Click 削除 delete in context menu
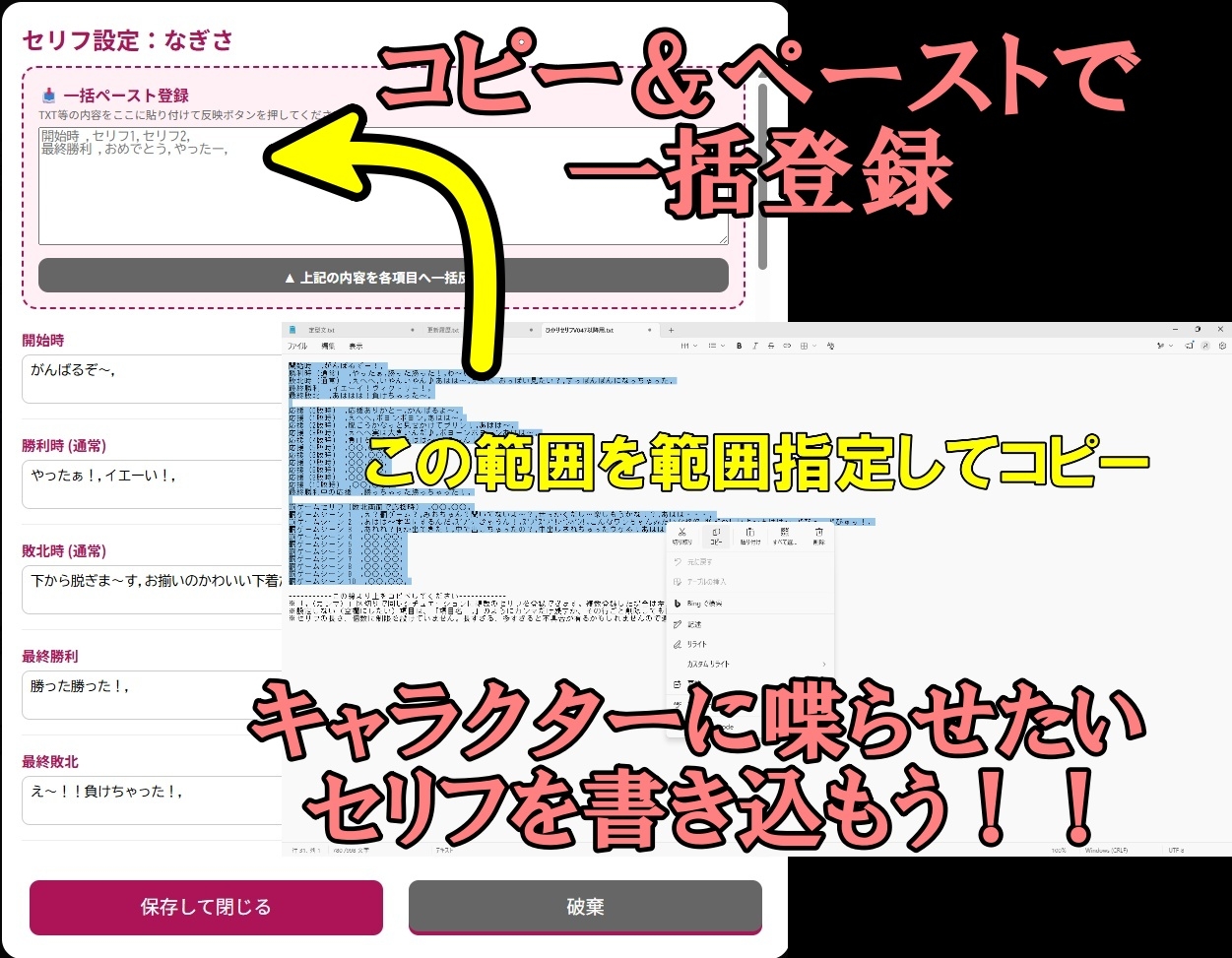 [x=818, y=535]
